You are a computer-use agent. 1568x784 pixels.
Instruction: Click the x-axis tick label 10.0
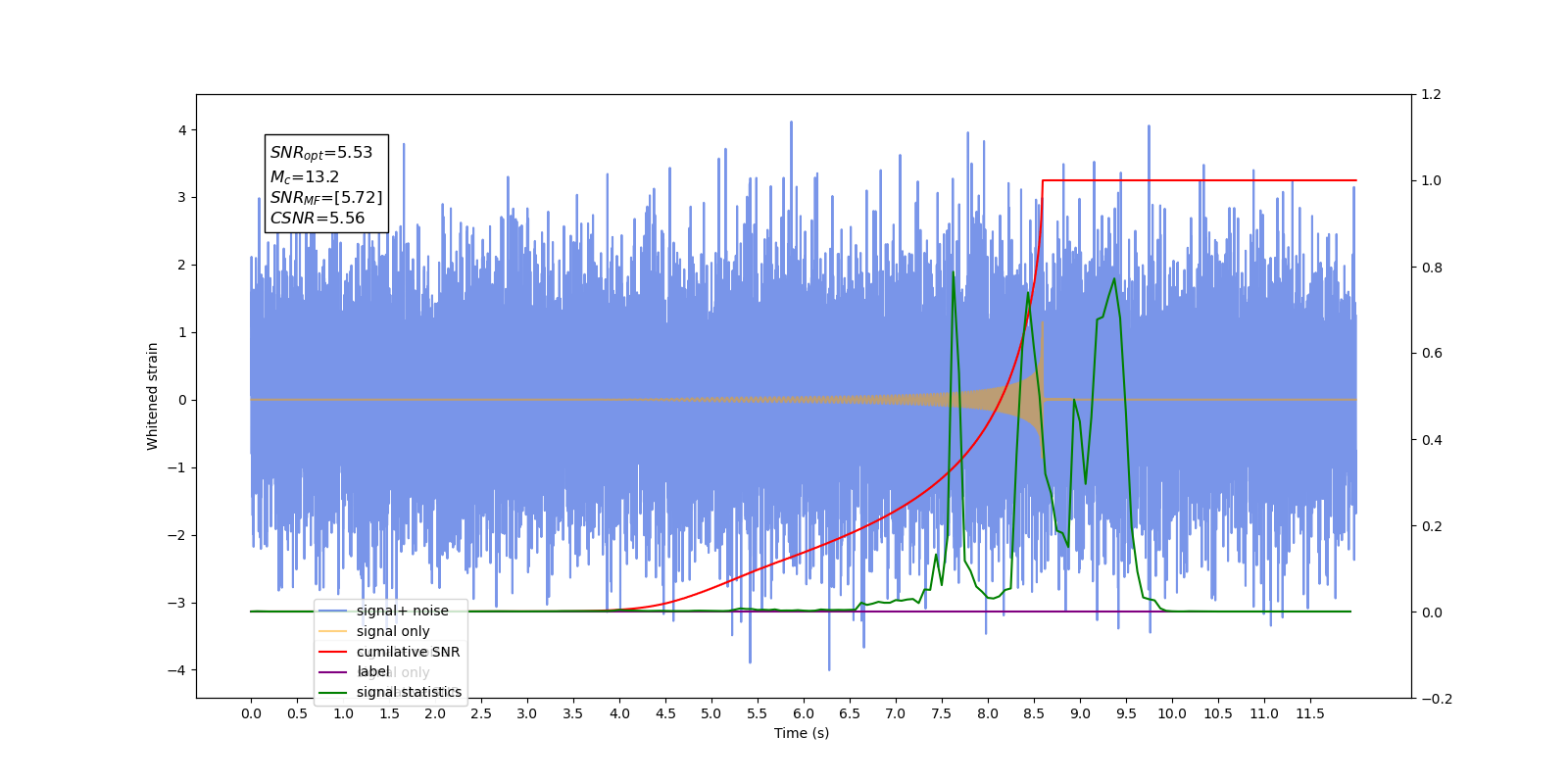tap(1172, 713)
